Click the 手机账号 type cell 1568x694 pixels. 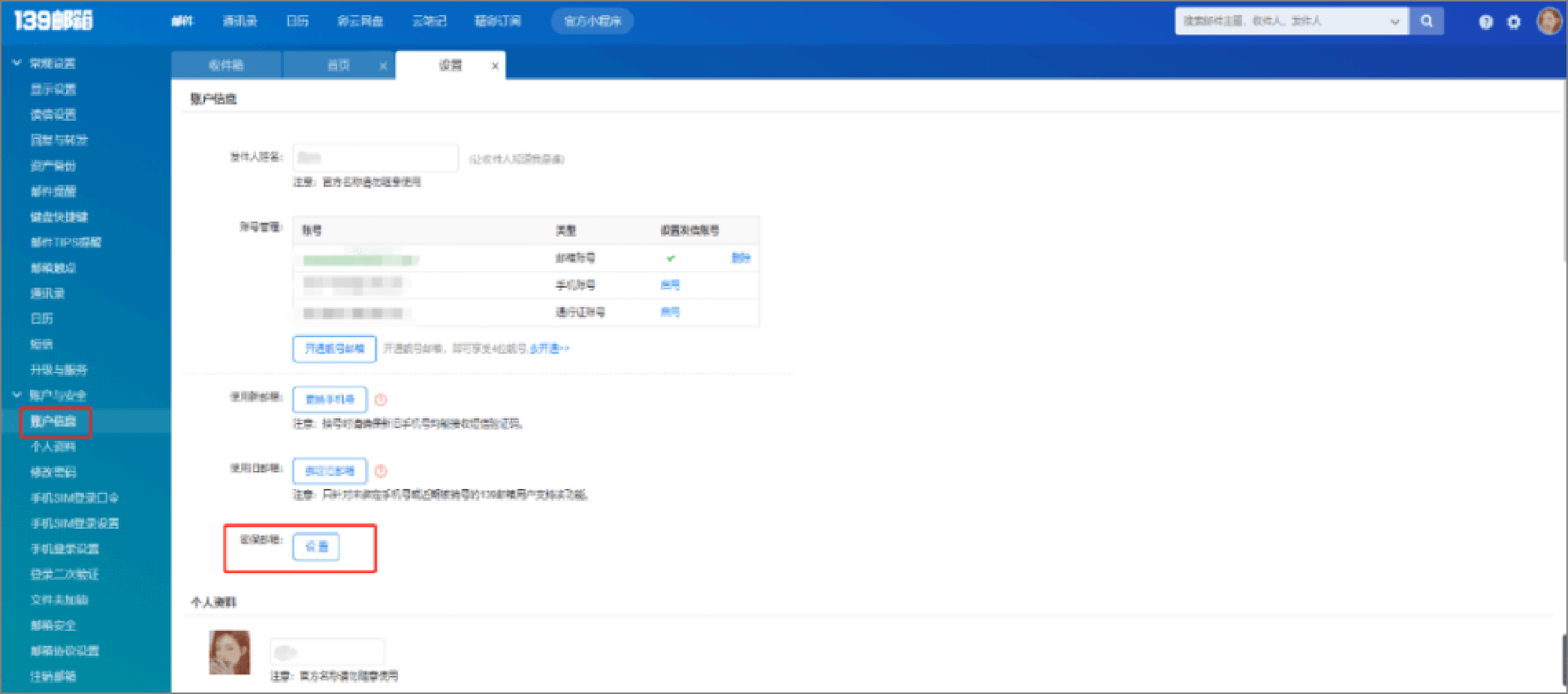[575, 285]
